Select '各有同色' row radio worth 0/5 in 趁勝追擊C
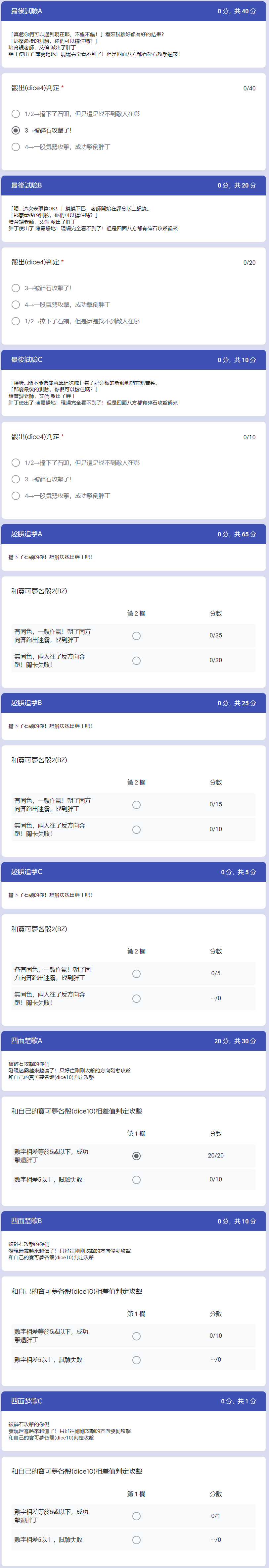The image size is (269, 1568). [x=136, y=974]
